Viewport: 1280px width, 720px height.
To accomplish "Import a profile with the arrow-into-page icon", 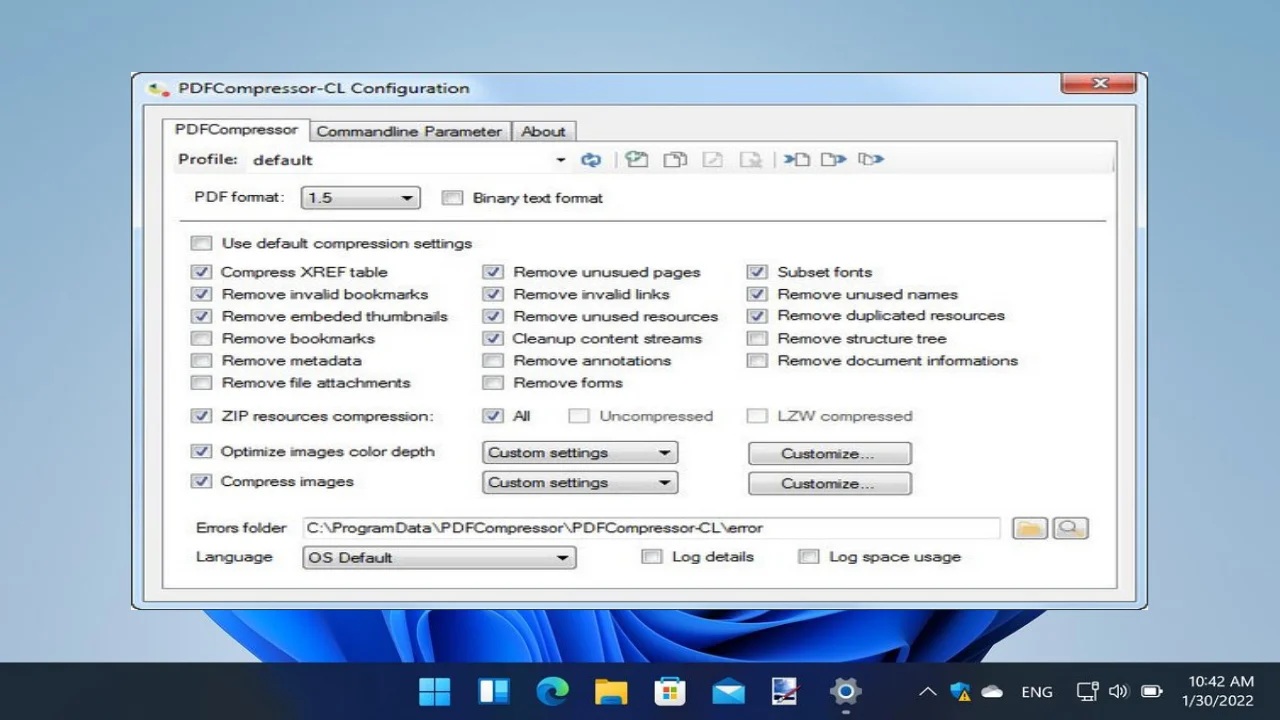I will (797, 160).
